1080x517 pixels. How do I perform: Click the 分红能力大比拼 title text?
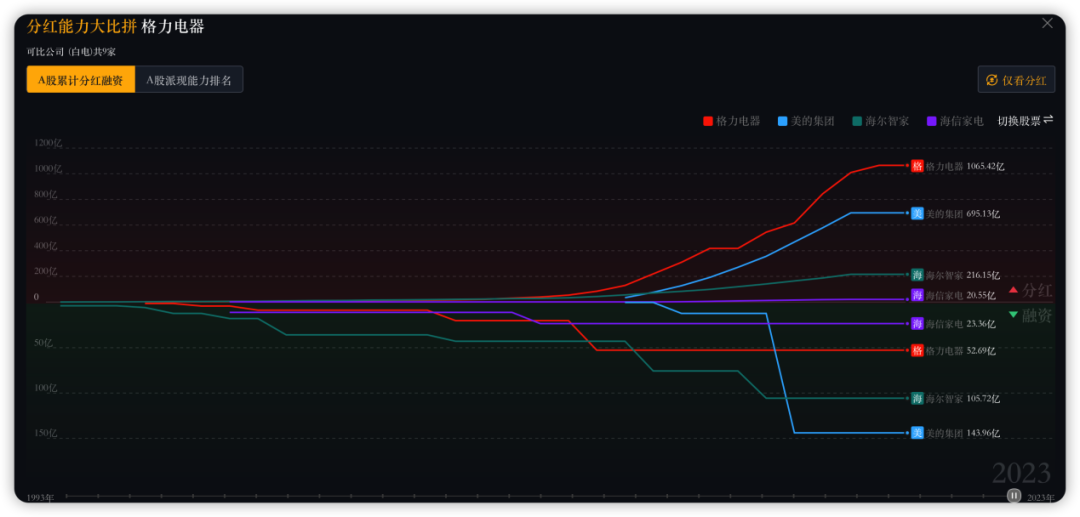(81, 27)
